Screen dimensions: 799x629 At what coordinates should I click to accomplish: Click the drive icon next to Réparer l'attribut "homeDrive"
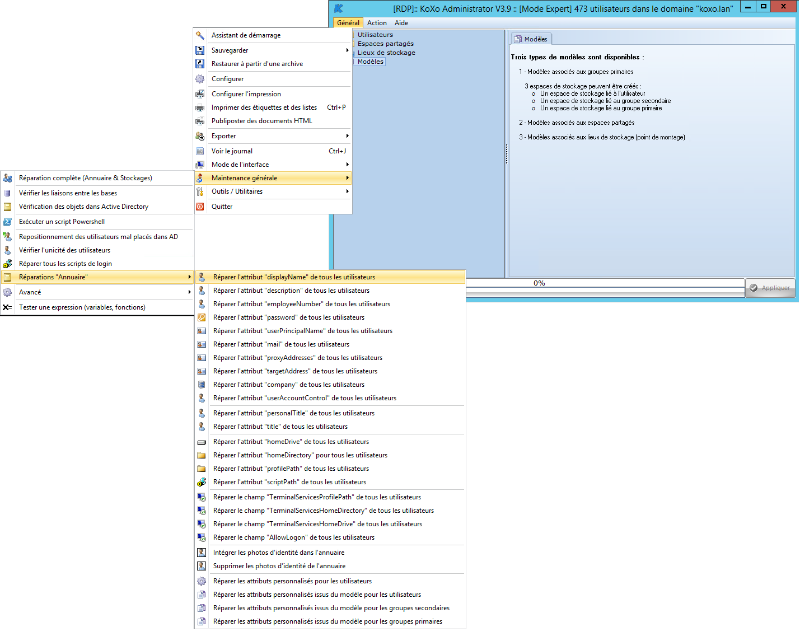[202, 442]
